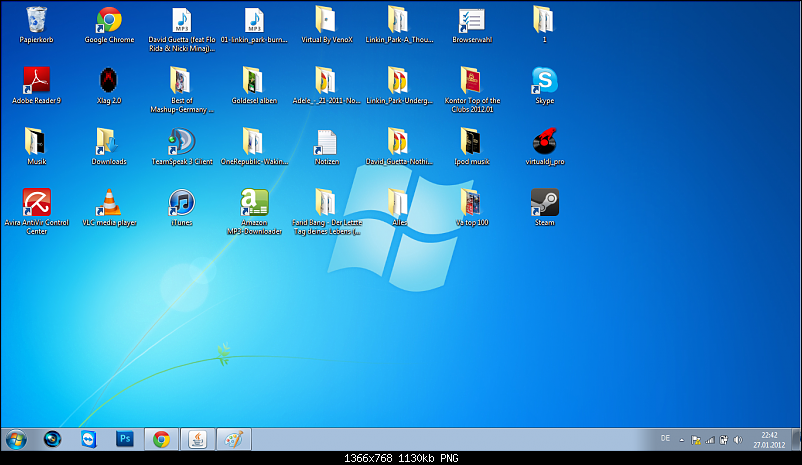Open Avira AntiVir Control Center
The width and height of the screenshot is (802, 465).
point(36,203)
